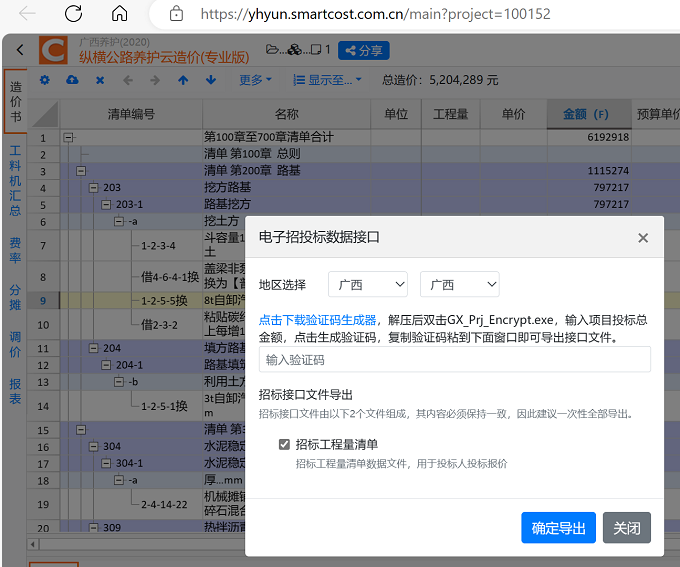Close the 电子招投标数据接口 dialog

click(643, 238)
